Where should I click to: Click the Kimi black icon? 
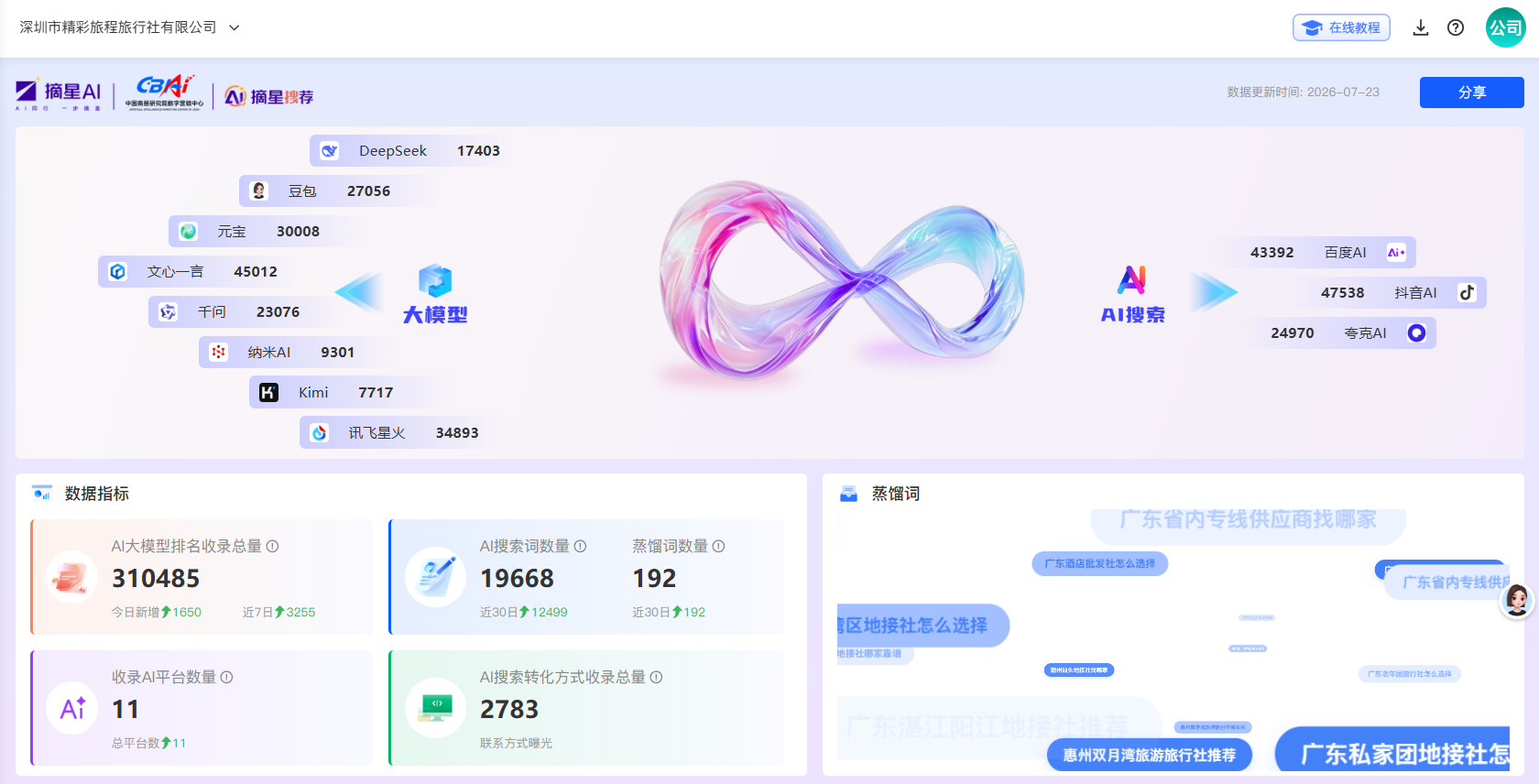tap(268, 392)
